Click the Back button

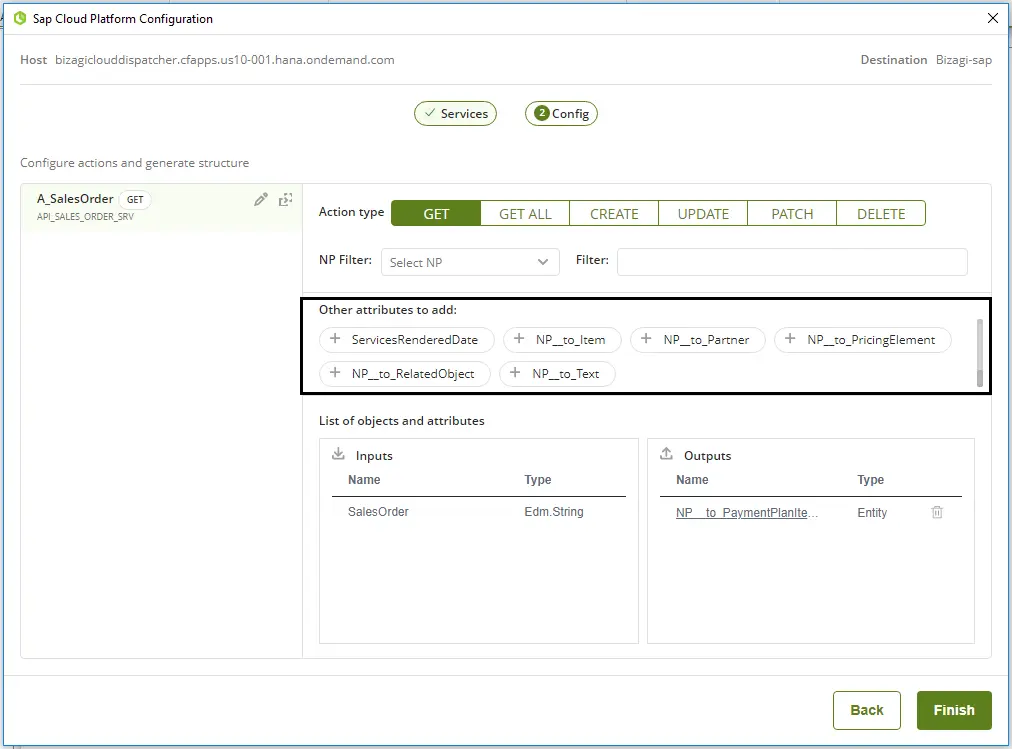coord(867,710)
